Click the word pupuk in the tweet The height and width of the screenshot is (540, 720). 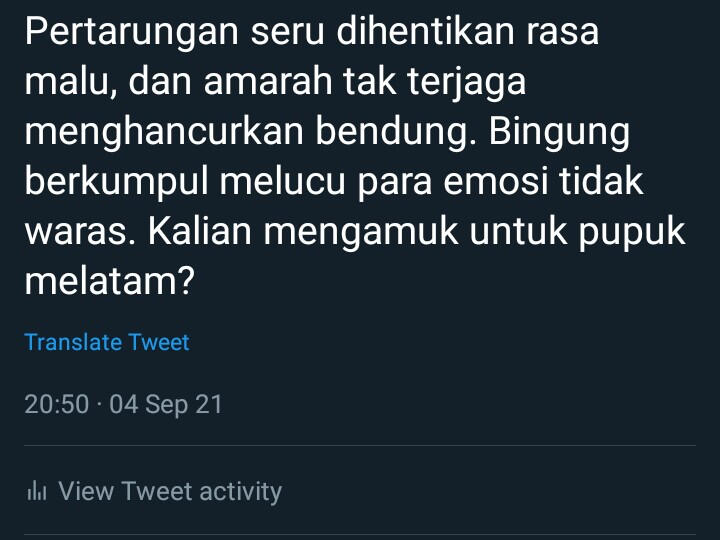pos(631,233)
